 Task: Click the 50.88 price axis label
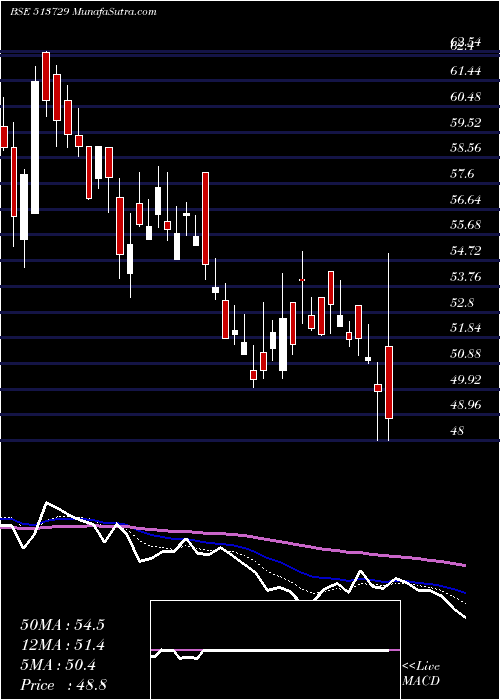click(466, 354)
